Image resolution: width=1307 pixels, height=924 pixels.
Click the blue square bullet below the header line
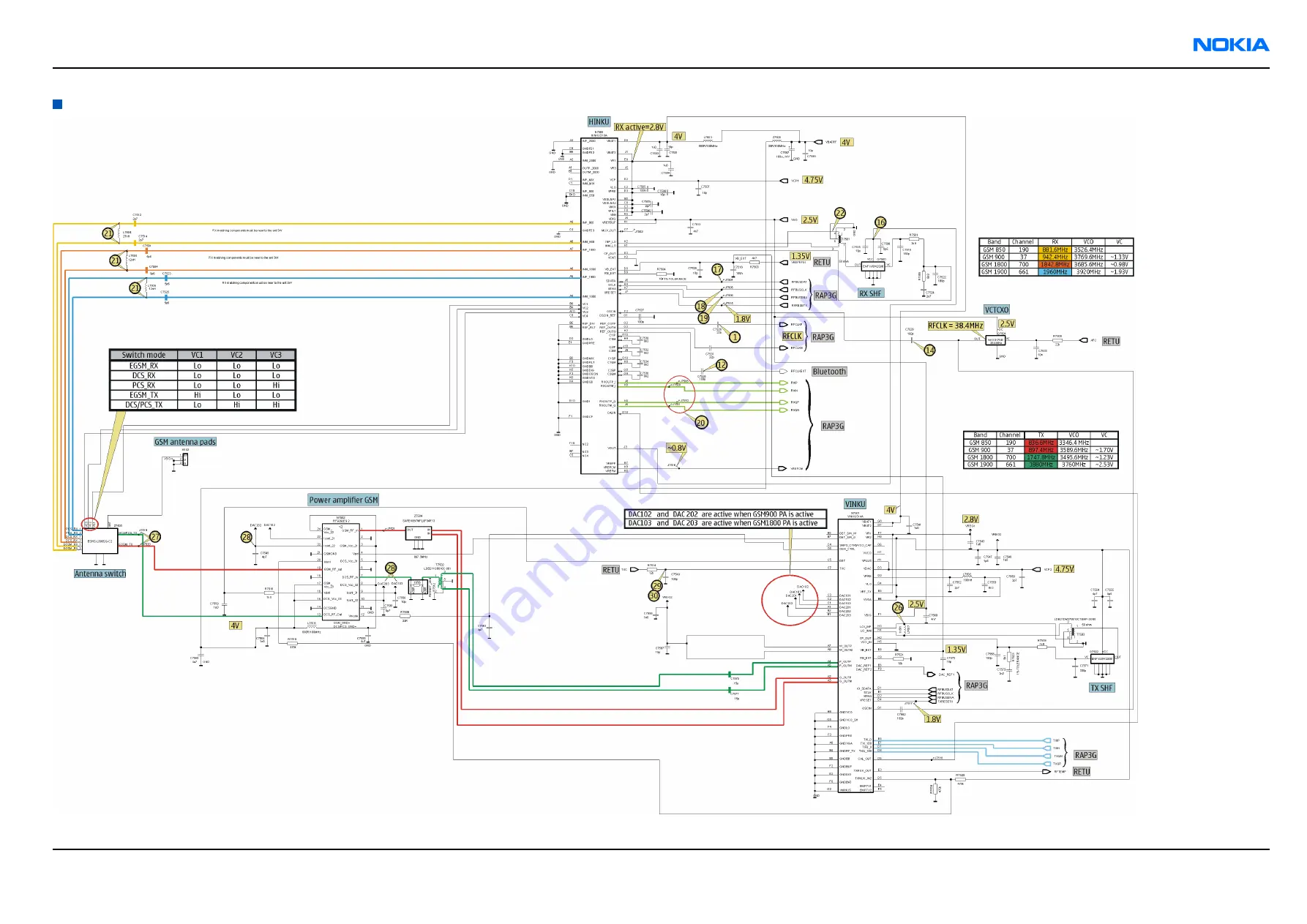tap(57, 104)
